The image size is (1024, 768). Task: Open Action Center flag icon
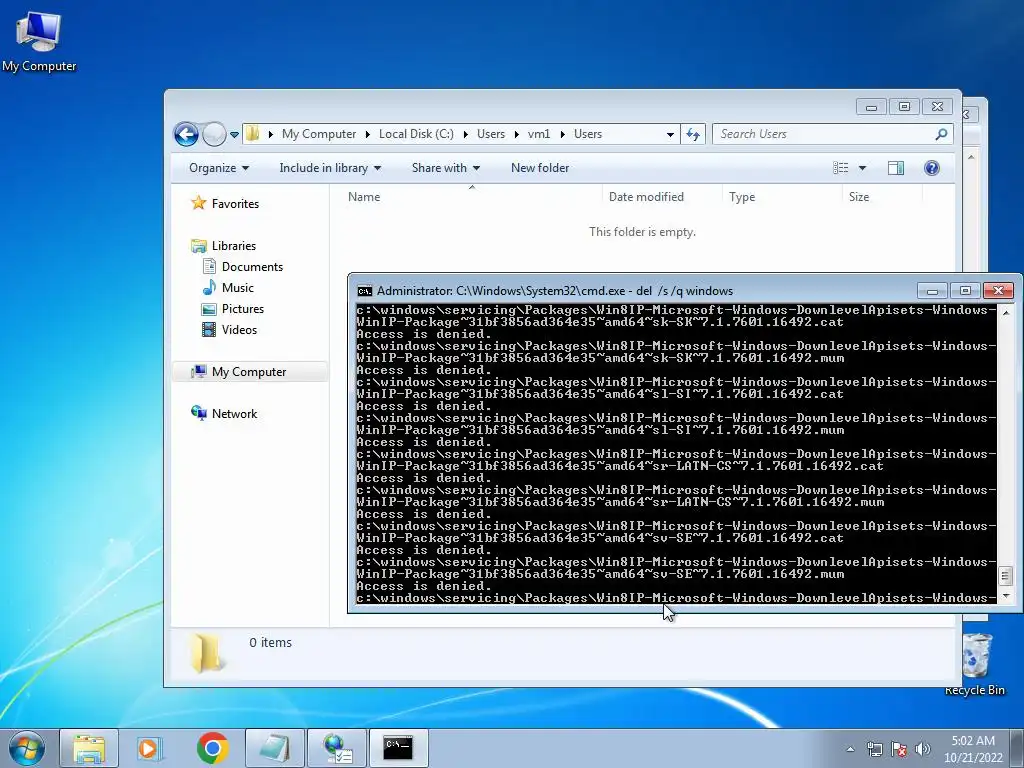point(899,749)
